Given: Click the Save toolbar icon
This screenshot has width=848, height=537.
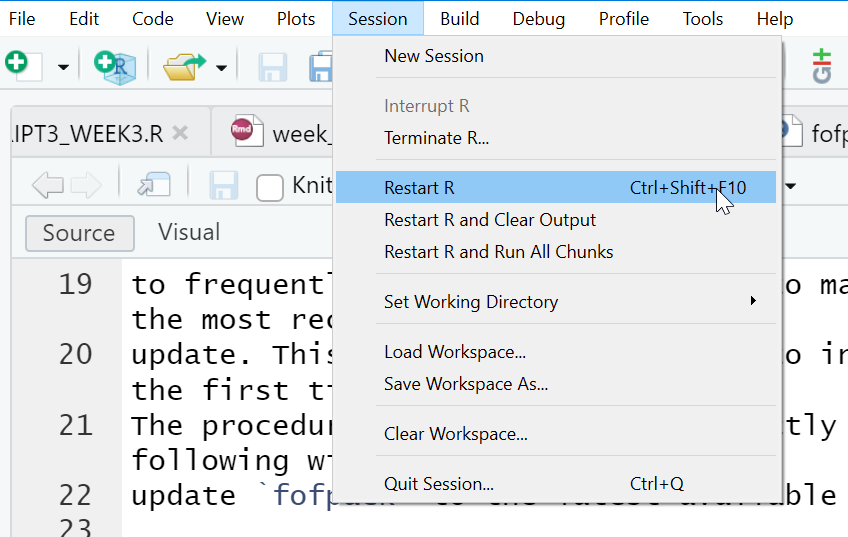Looking at the screenshot, I should click(273, 67).
